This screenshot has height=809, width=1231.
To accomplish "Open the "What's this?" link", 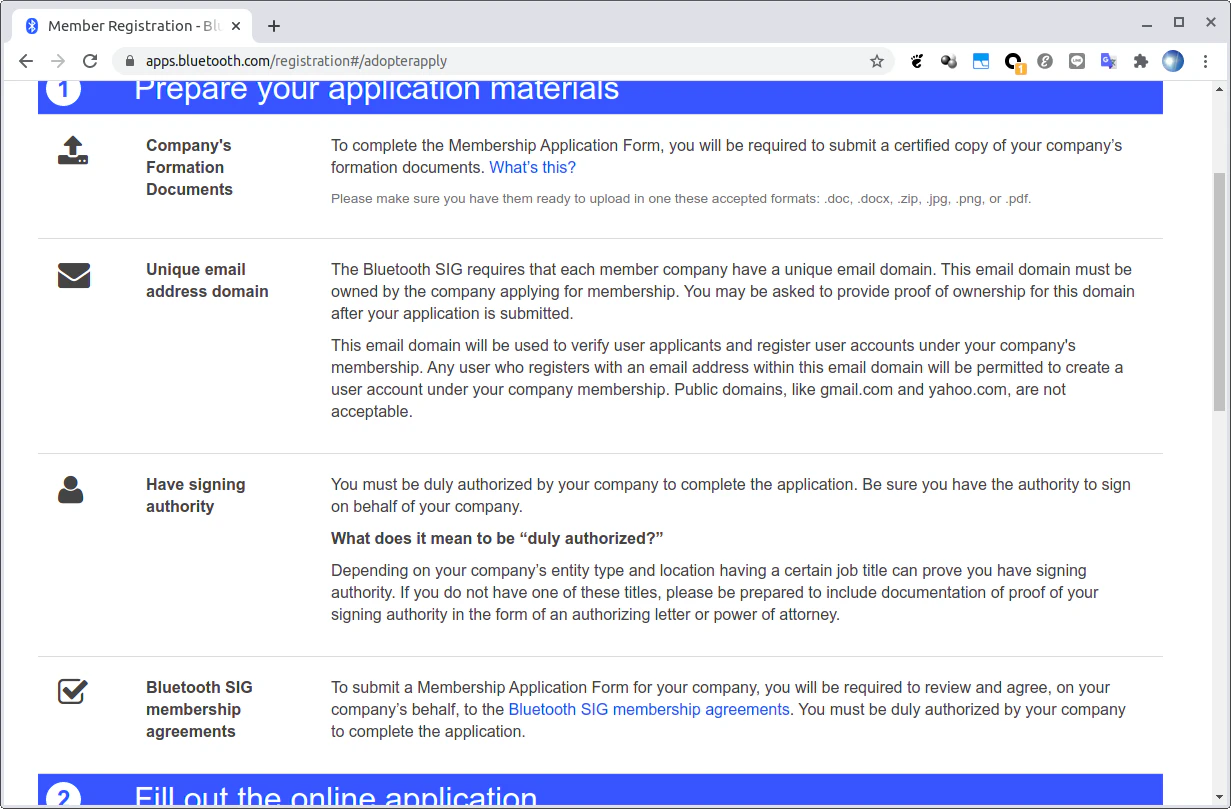I will click(x=532, y=167).
